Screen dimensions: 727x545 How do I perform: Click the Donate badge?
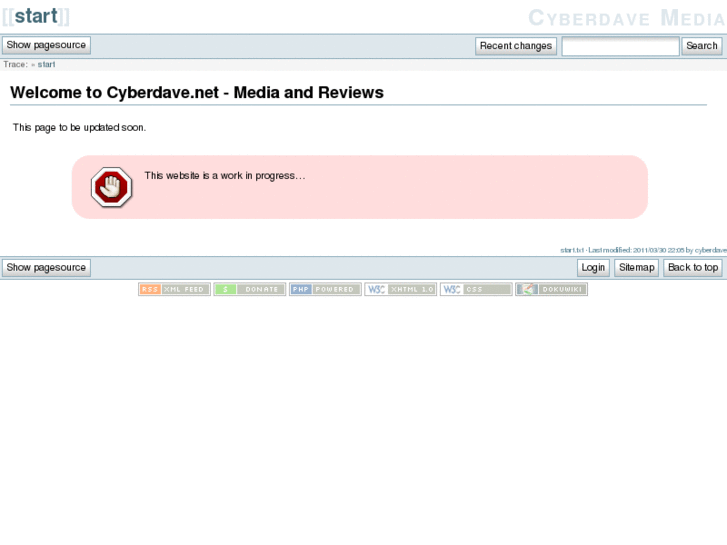pyautogui.click(x=249, y=289)
